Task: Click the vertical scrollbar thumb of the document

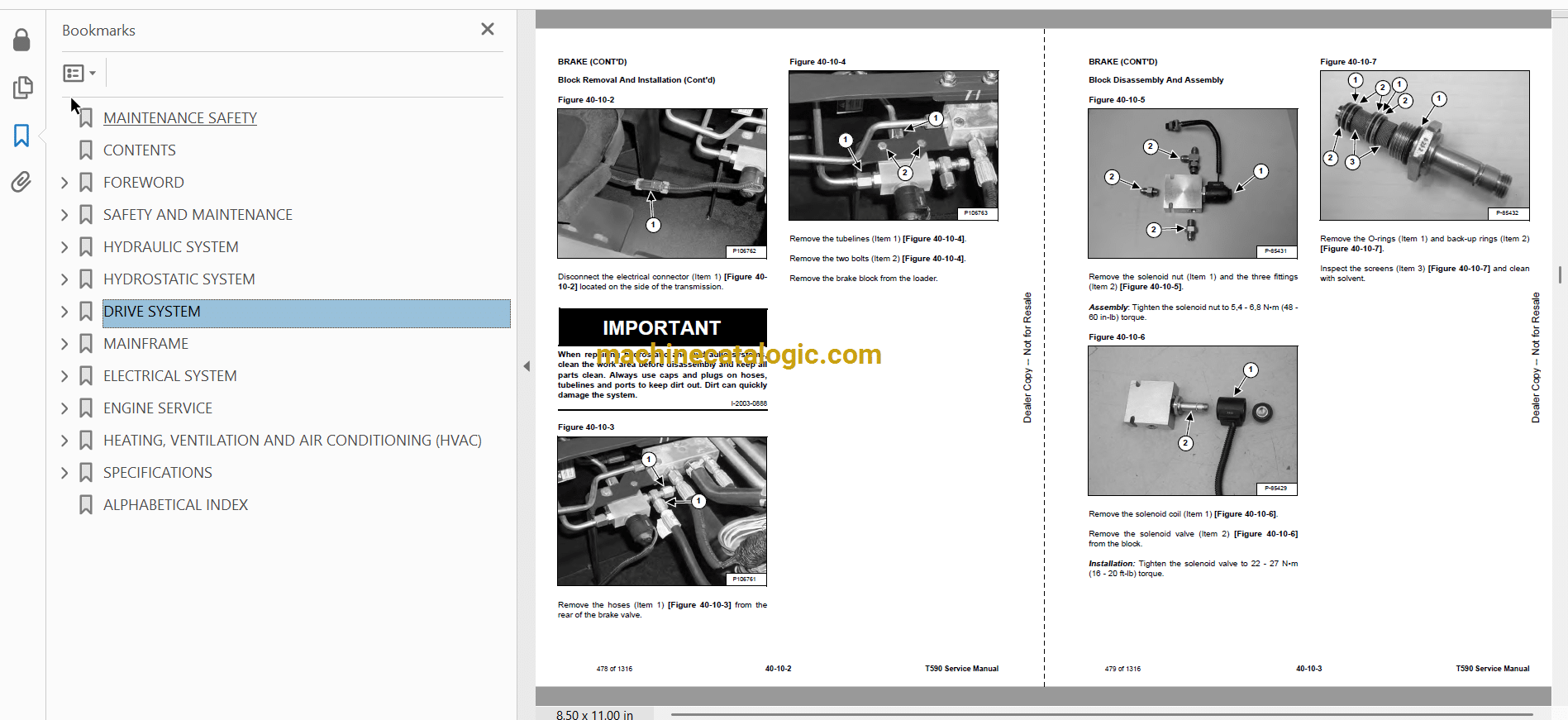Action: pos(1560,275)
